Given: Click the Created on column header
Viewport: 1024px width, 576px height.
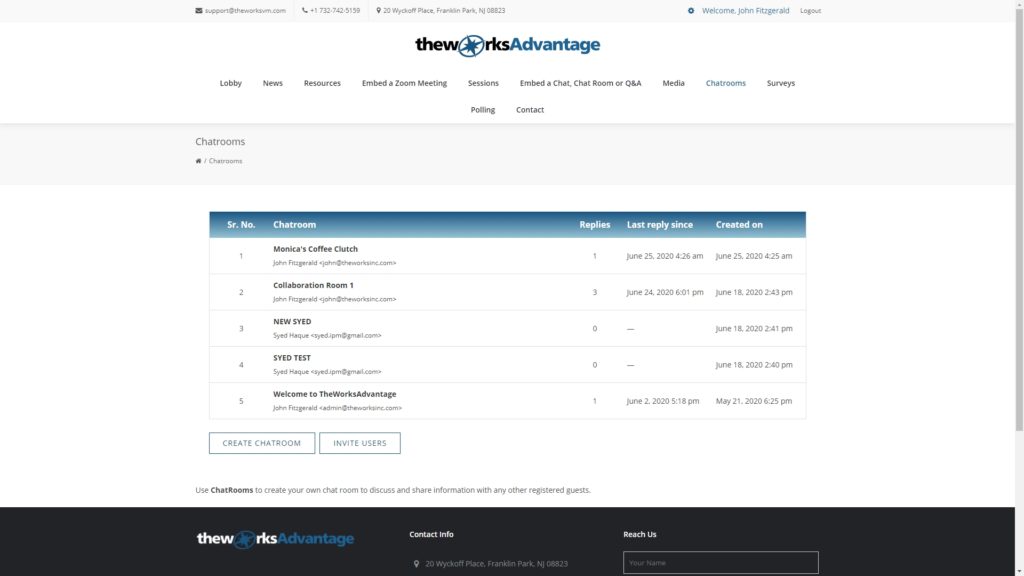Looking at the screenshot, I should coord(739,225).
